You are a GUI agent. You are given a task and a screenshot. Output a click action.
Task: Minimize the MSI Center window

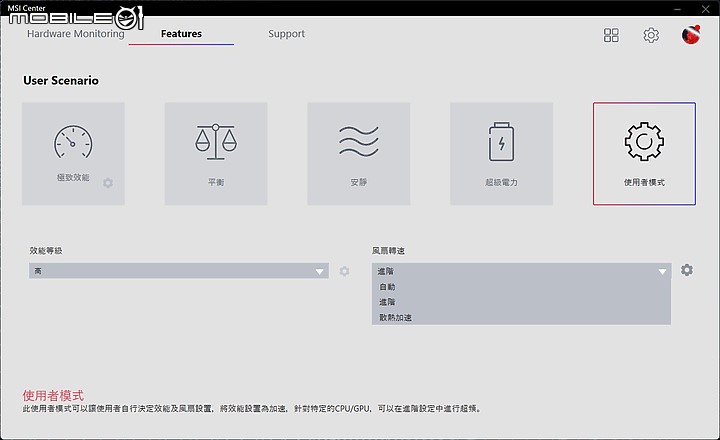(x=678, y=9)
